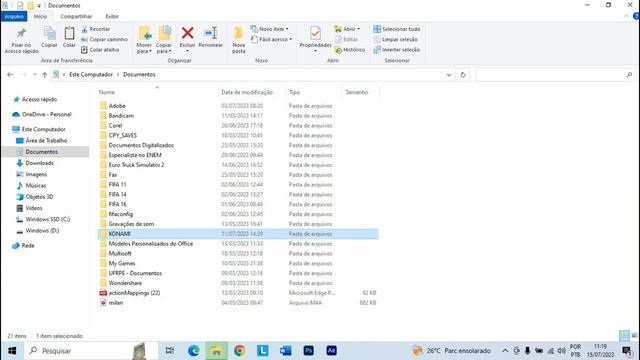Image resolution: width=640 pixels, height=360 pixels.
Task: Choose Colar atalho option
Action: [100, 49]
